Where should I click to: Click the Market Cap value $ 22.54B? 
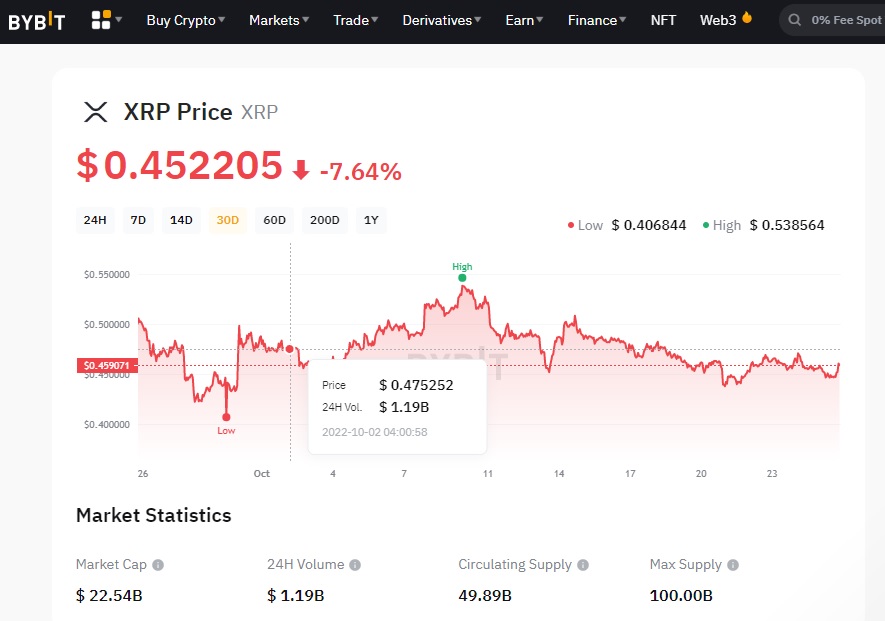(109, 596)
